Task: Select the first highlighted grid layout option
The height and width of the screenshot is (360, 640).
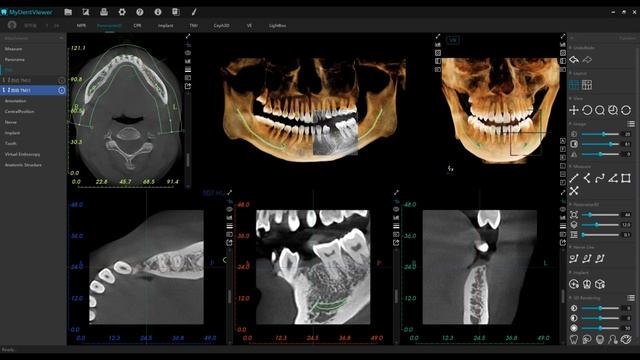Action: click(x=574, y=85)
